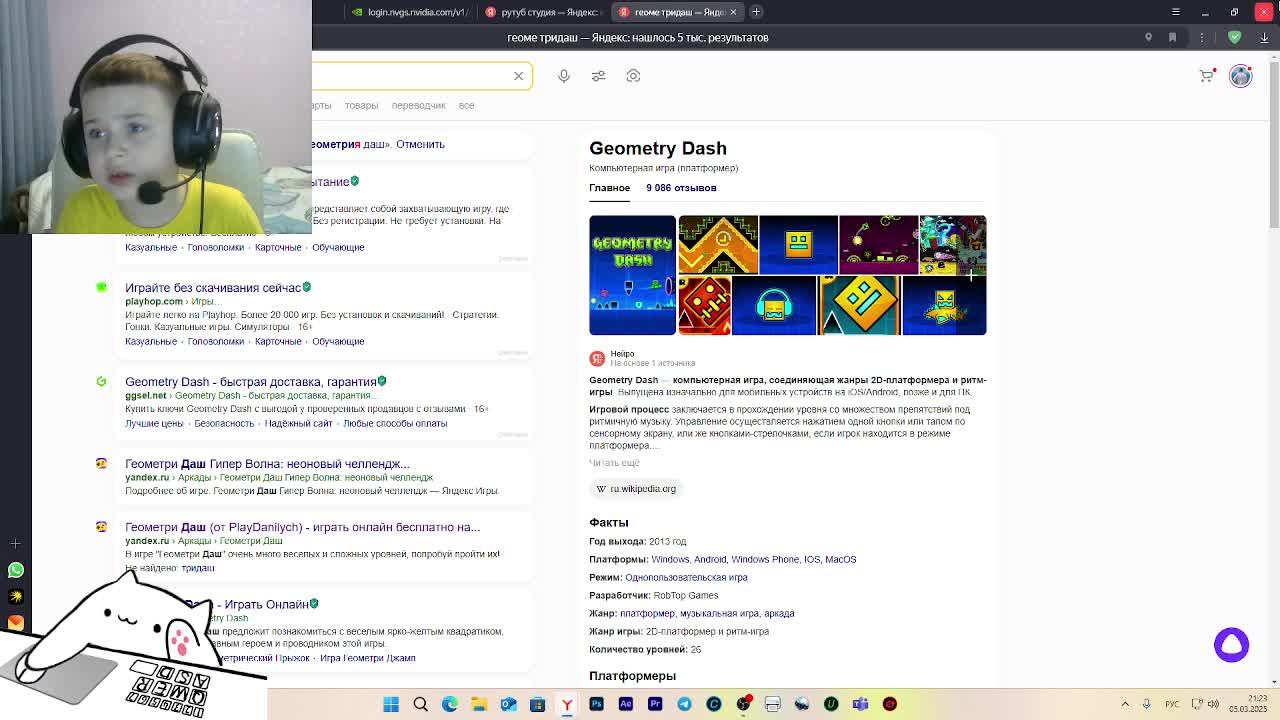Click the 'тридаш' not-found link
This screenshot has width=1280, height=720.
point(198,568)
